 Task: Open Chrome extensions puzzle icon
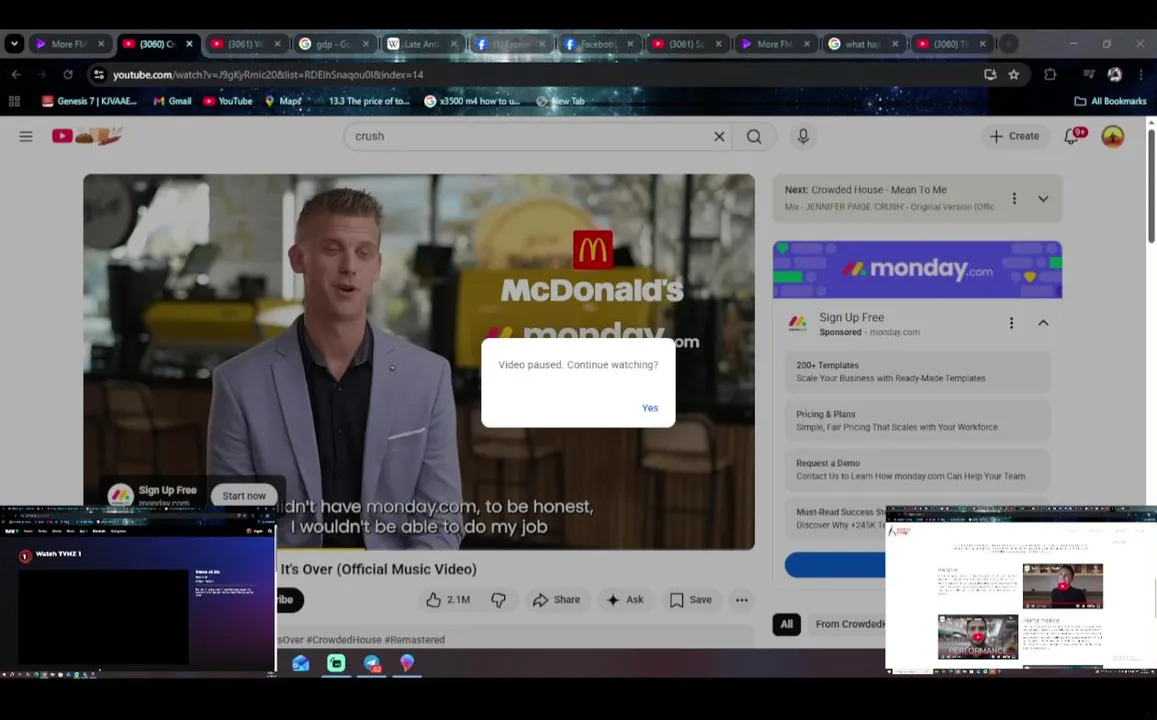[x=1050, y=75]
